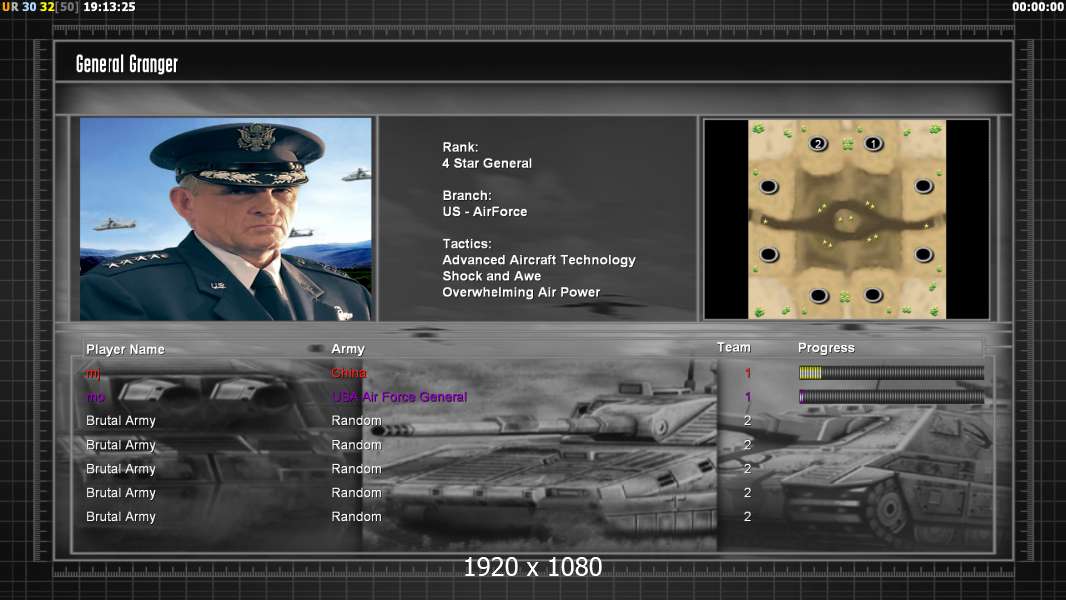Pick the empty lower-right edge start slot
The height and width of the screenshot is (600, 1066).
tap(923, 254)
